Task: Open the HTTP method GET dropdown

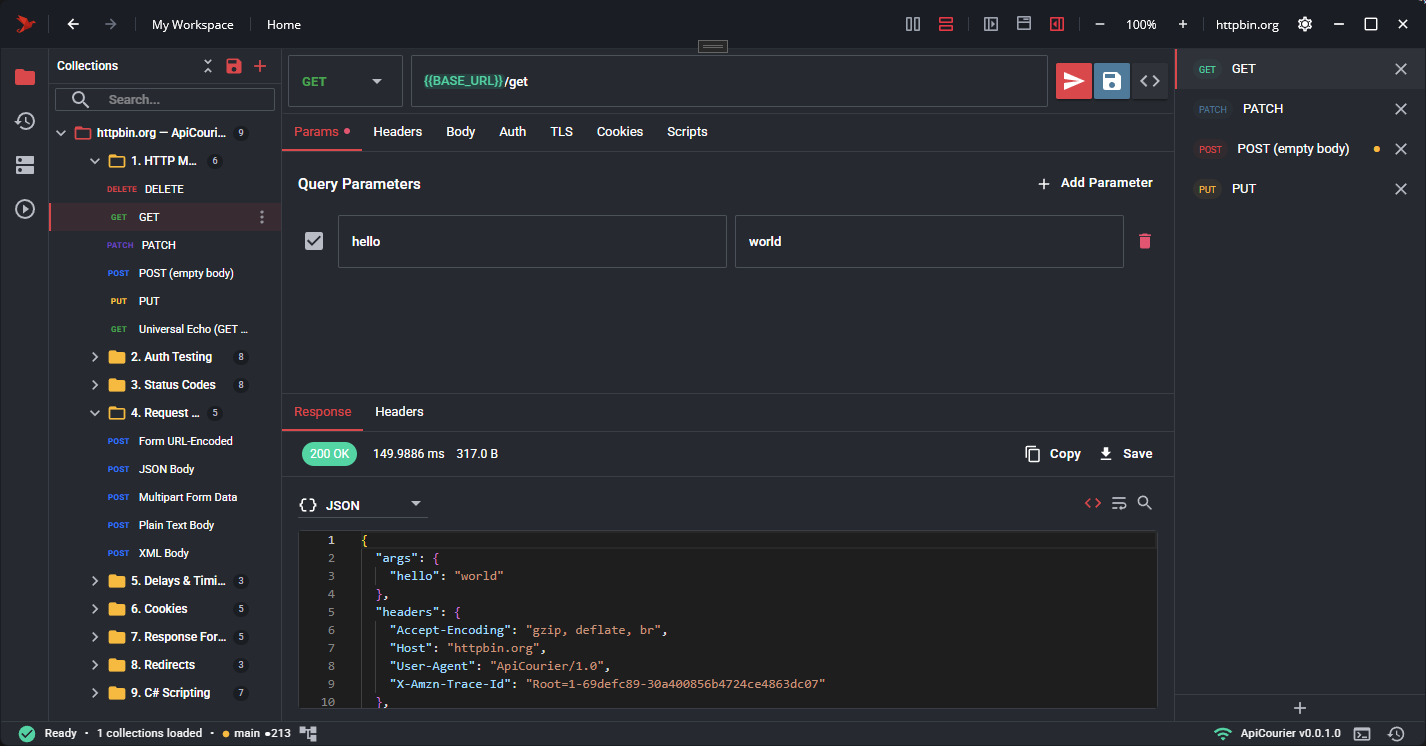Action: tap(345, 81)
